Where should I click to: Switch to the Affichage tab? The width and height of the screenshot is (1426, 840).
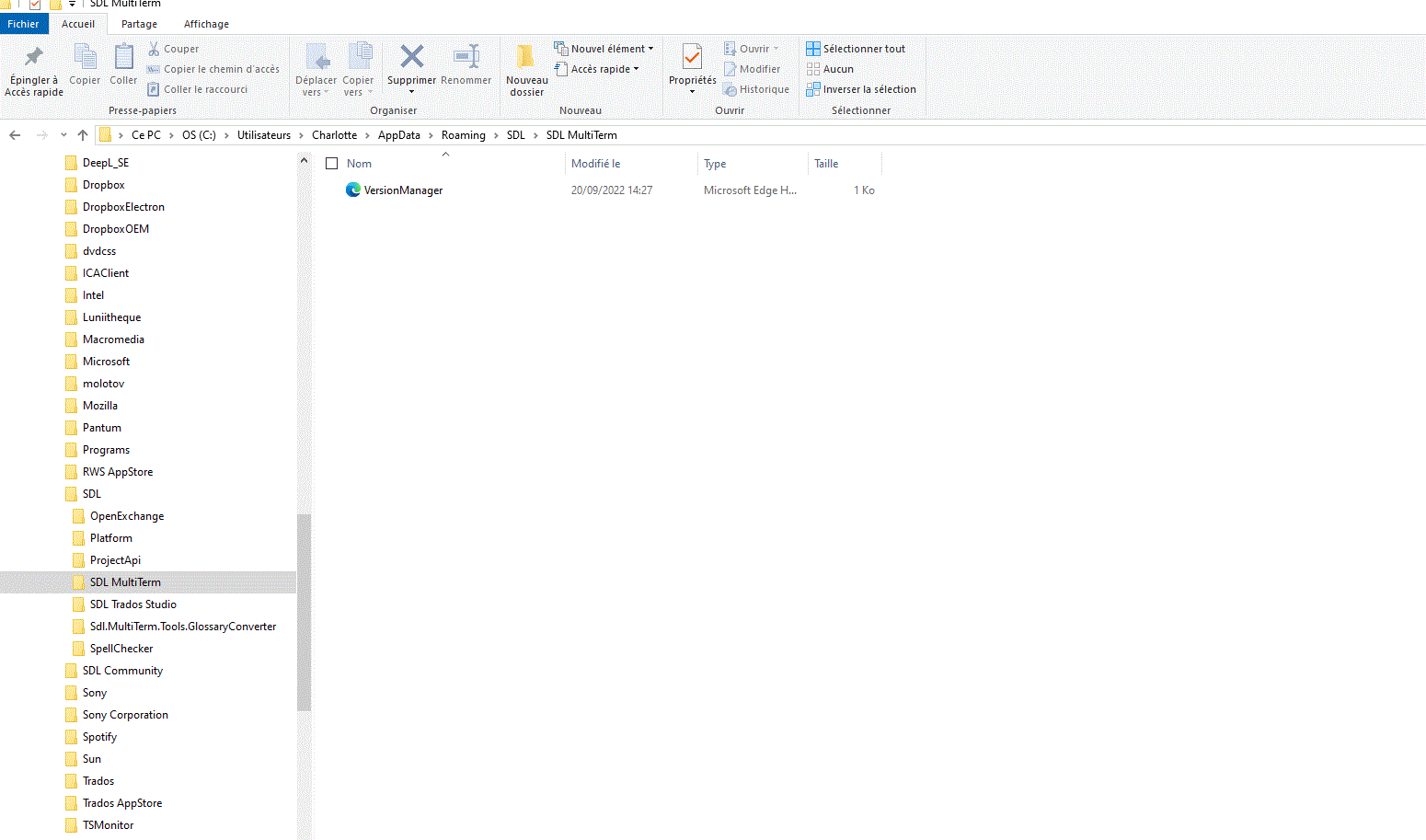tap(205, 23)
